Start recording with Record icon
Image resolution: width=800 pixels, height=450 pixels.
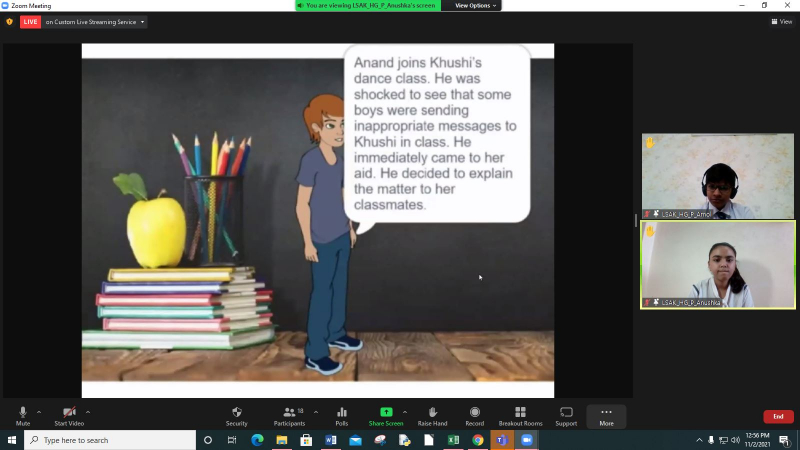pyautogui.click(x=474, y=415)
